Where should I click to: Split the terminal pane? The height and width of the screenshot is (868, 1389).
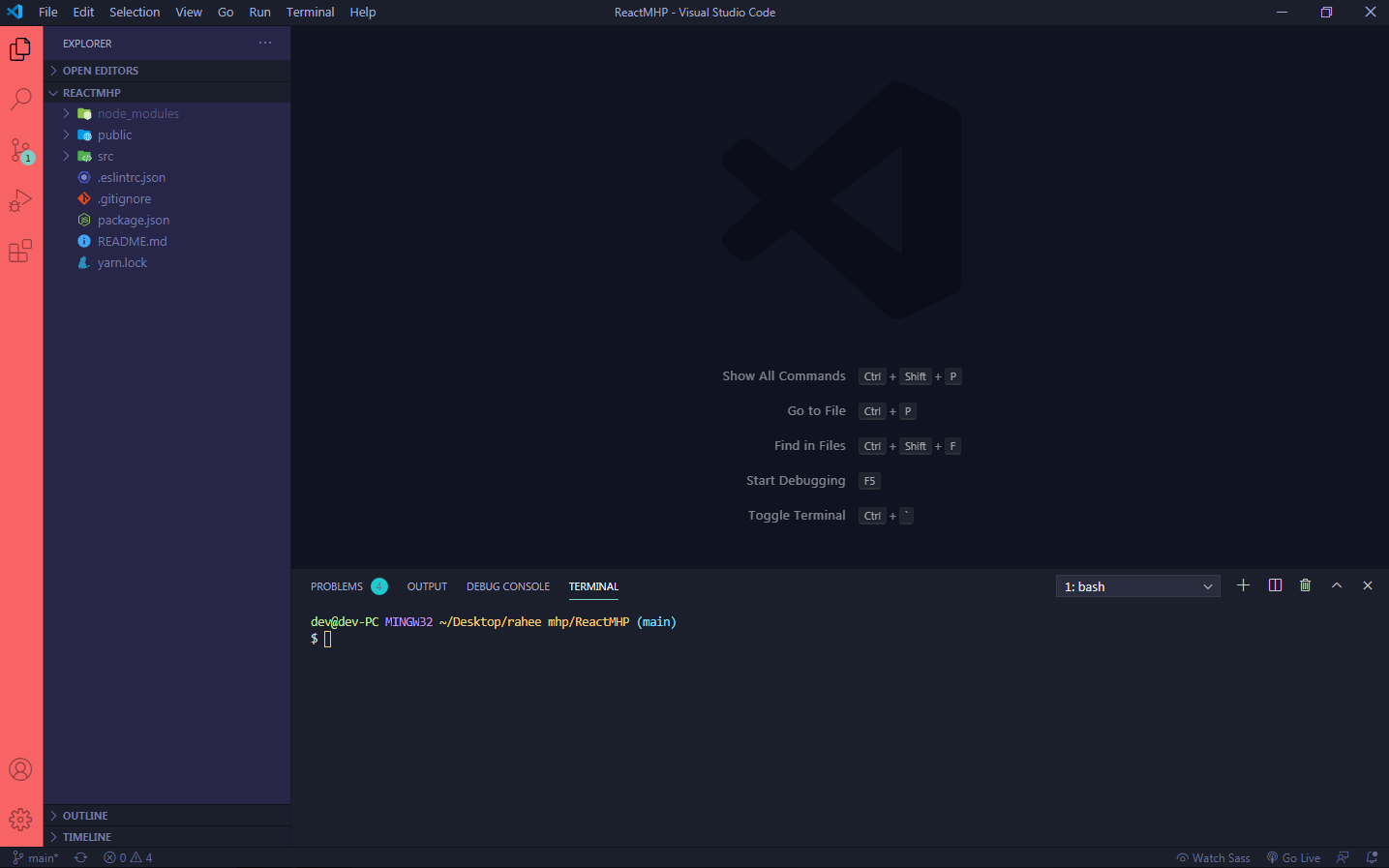click(1275, 585)
